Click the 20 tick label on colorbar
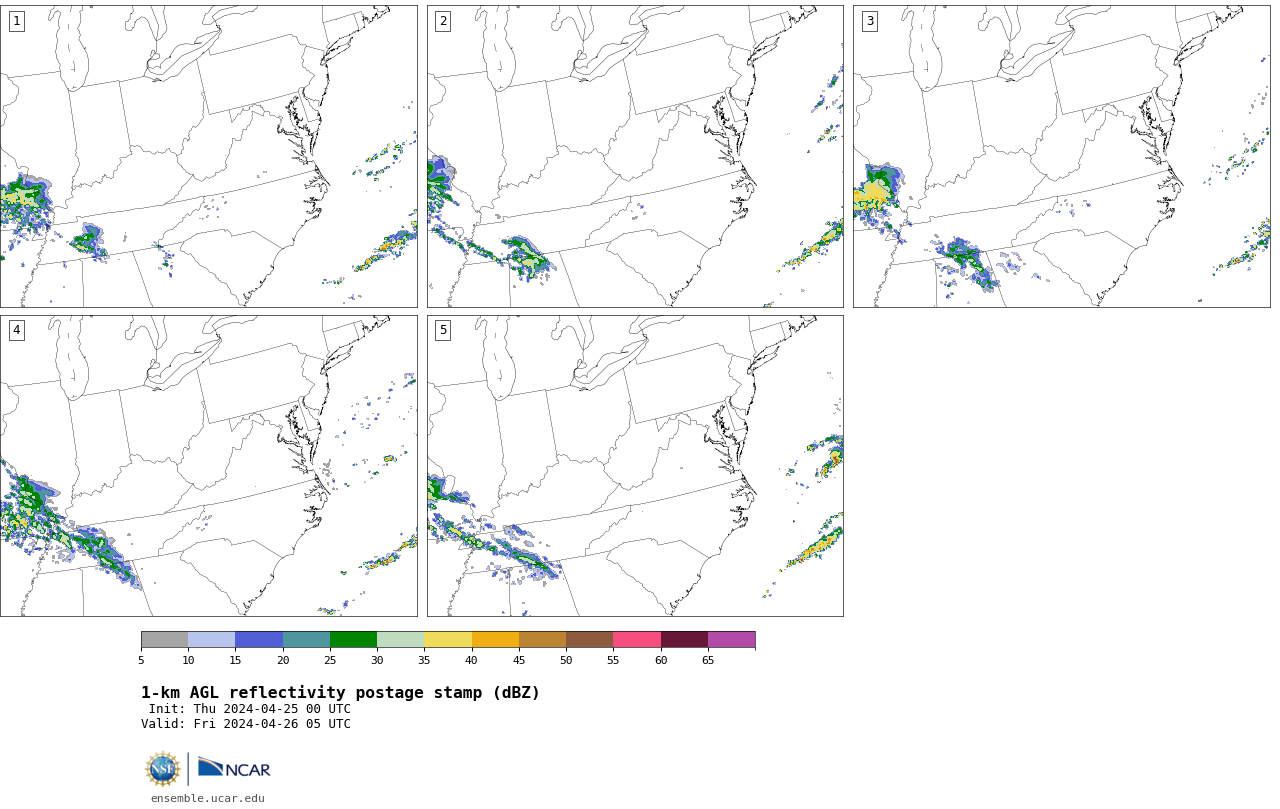The image size is (1280, 809). click(283, 660)
